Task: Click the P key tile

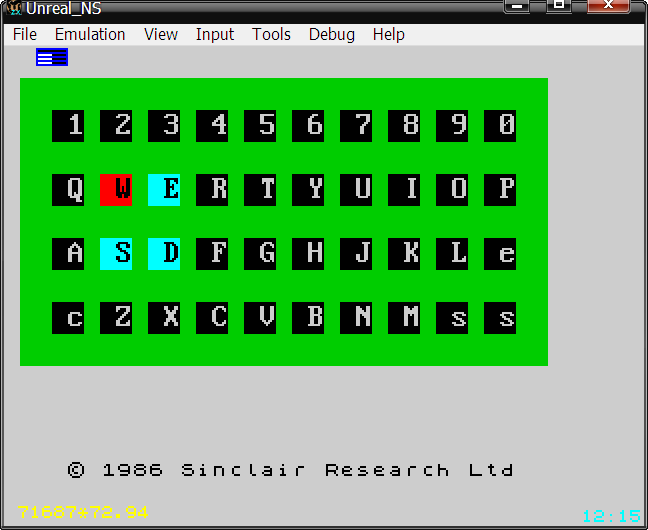Action: 500,190
